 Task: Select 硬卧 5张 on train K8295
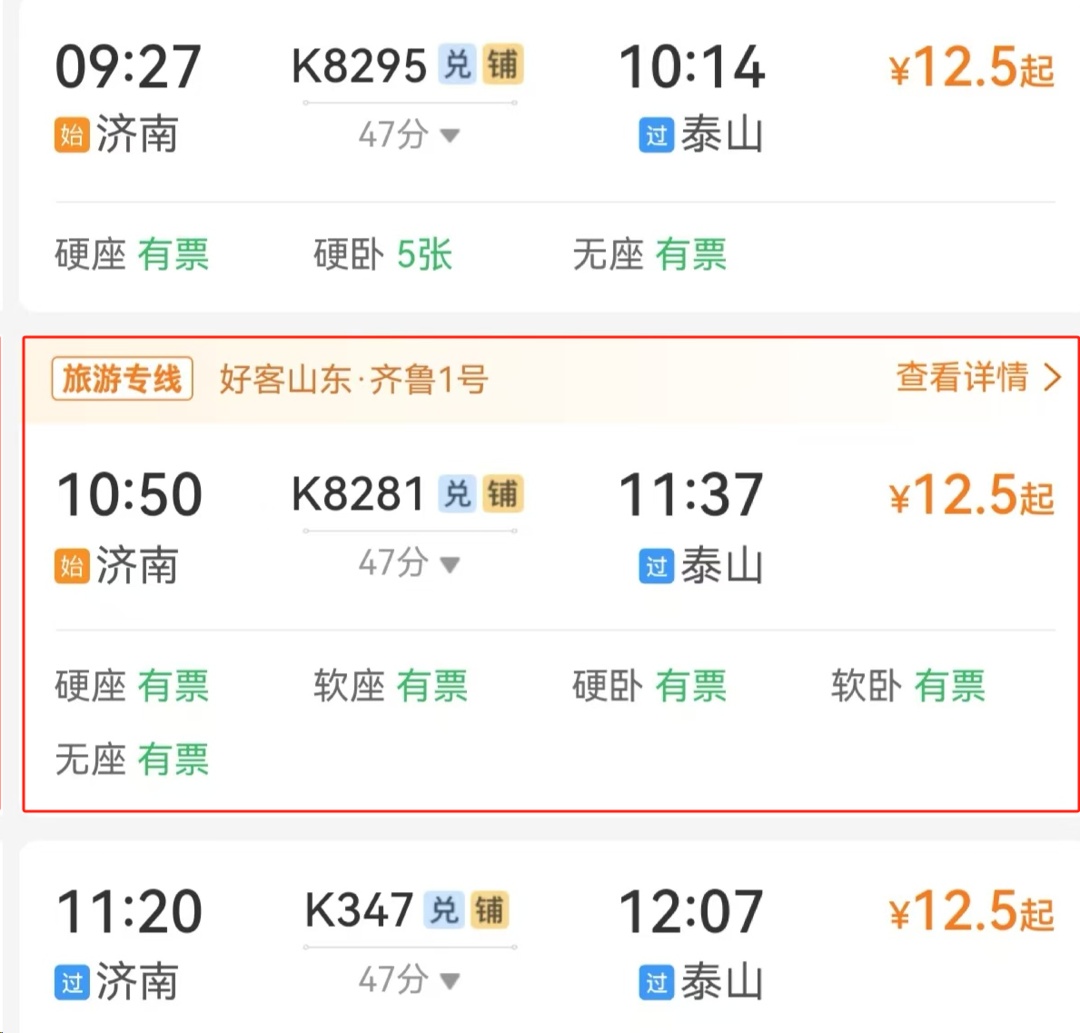pyautogui.click(x=383, y=255)
